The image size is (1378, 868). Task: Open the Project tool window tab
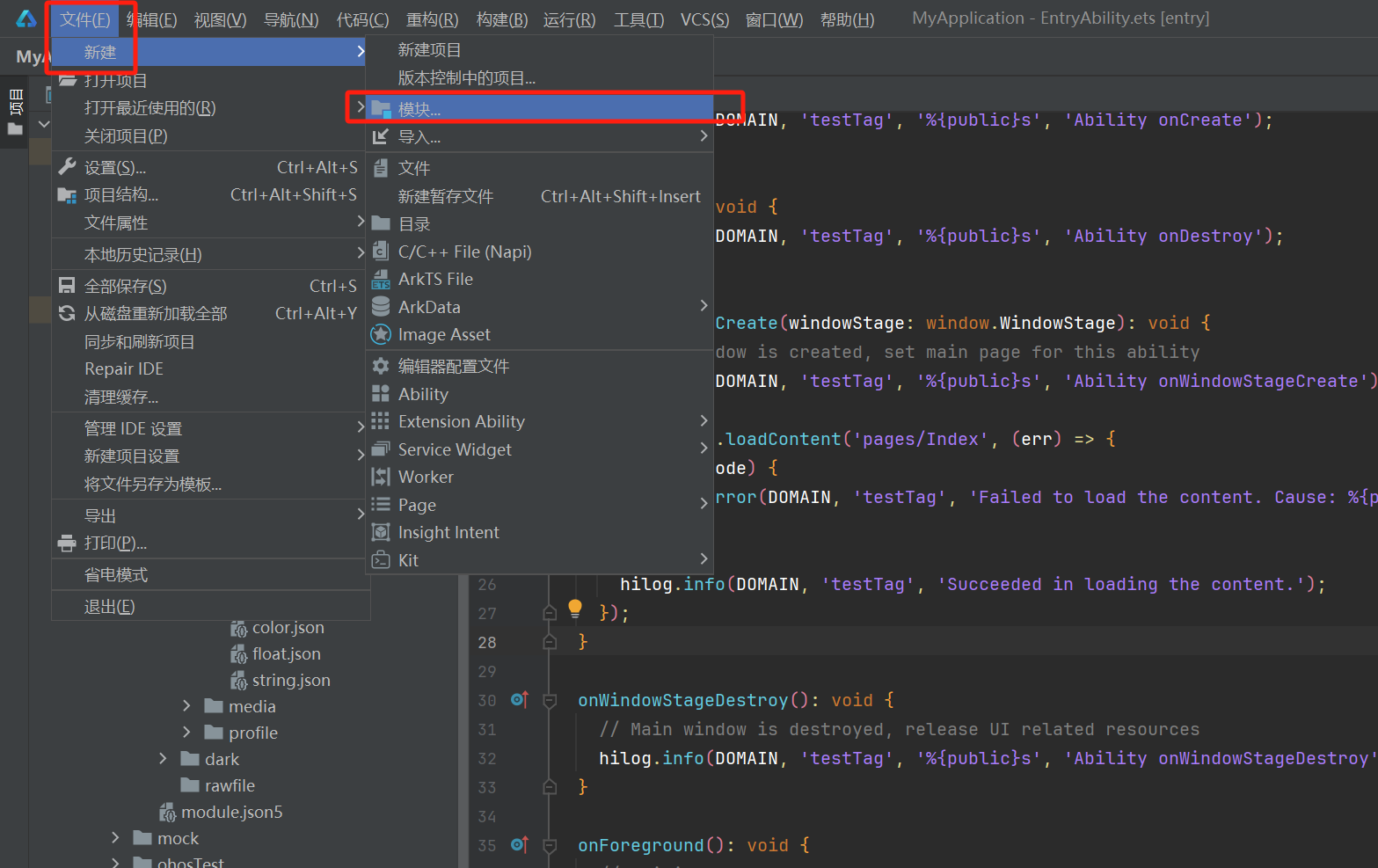(x=15, y=112)
